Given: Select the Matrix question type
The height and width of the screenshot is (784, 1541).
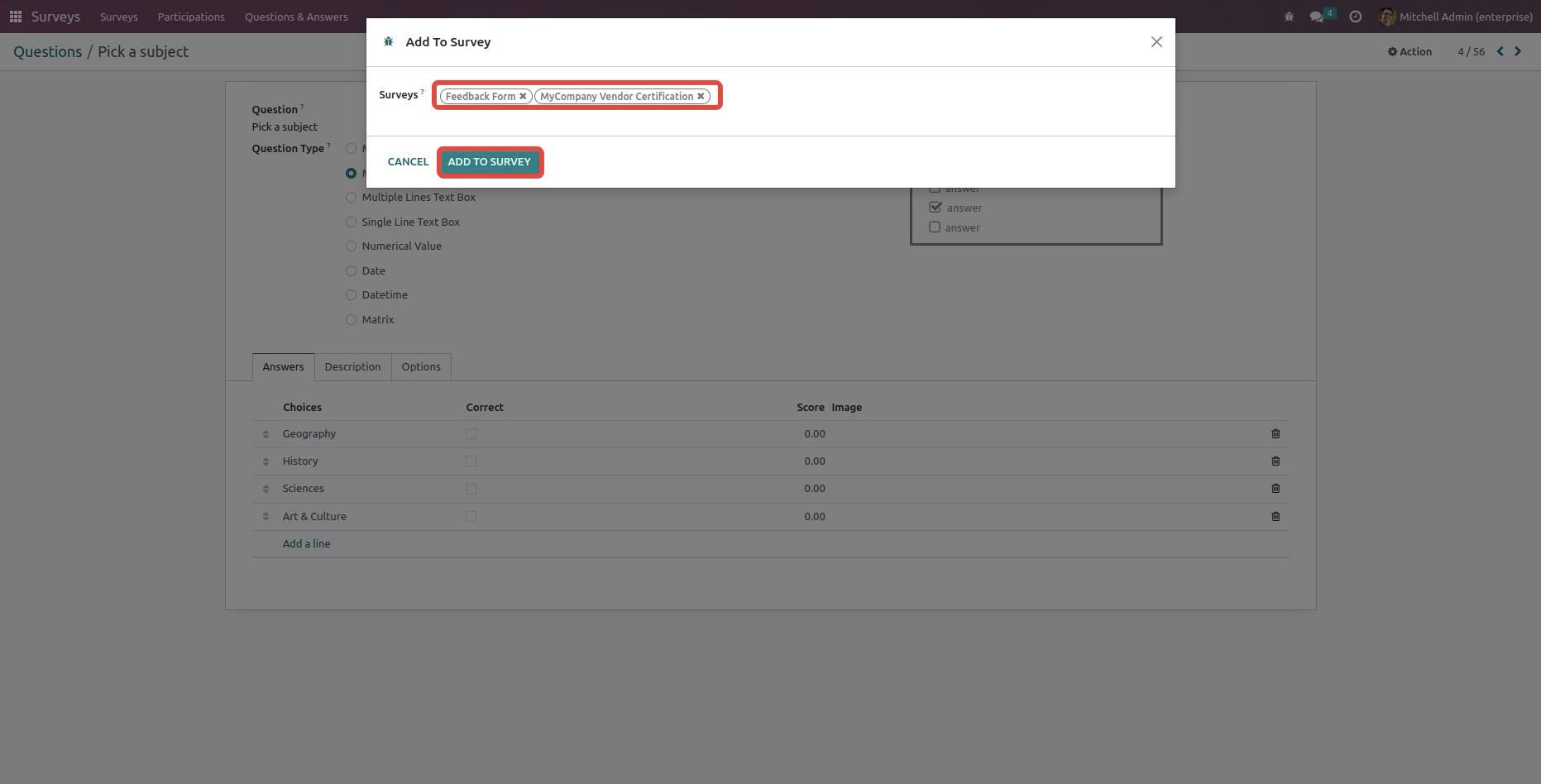Looking at the screenshot, I should pos(352,320).
